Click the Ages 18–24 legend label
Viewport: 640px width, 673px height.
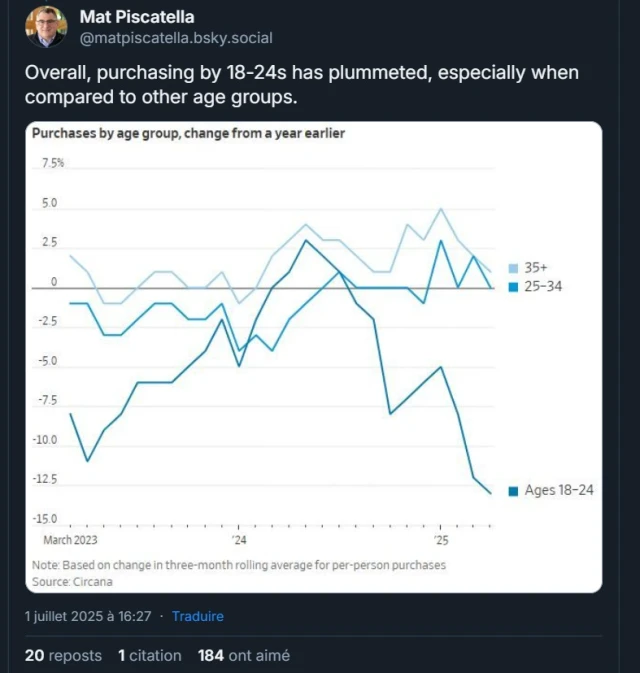[559, 490]
